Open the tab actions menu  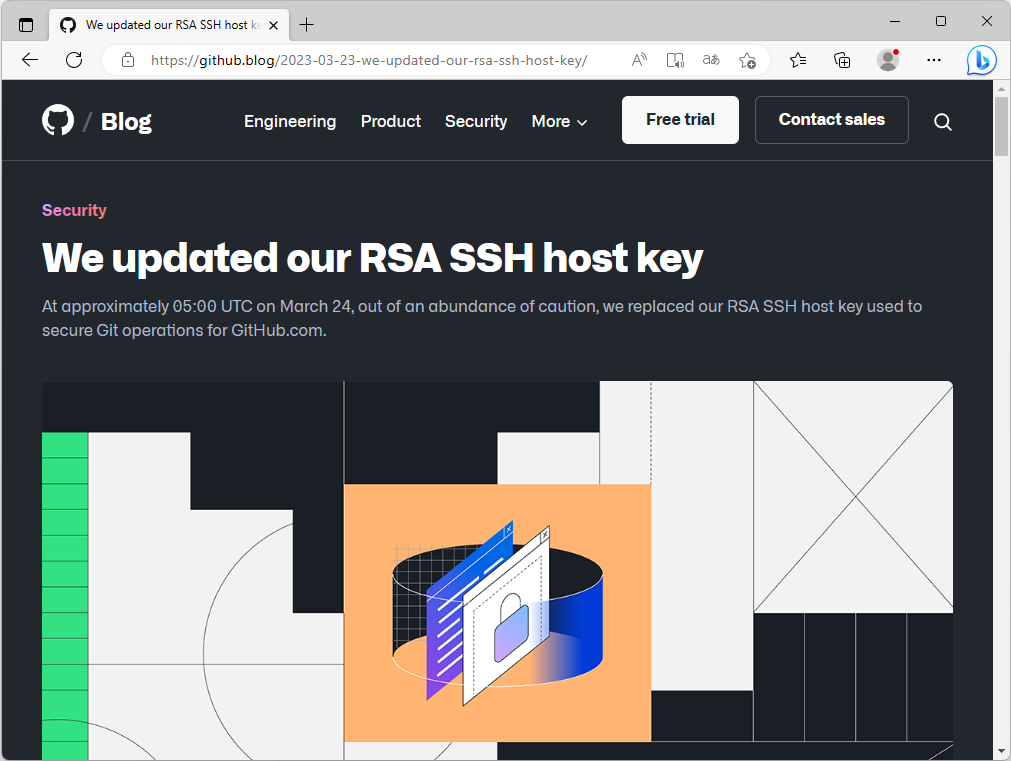click(25, 24)
